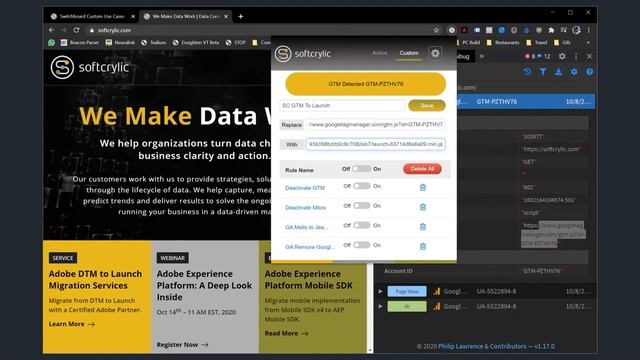640x360 pixels.
Task: Follow the Learn More link for DTM migration
Action: [71, 324]
